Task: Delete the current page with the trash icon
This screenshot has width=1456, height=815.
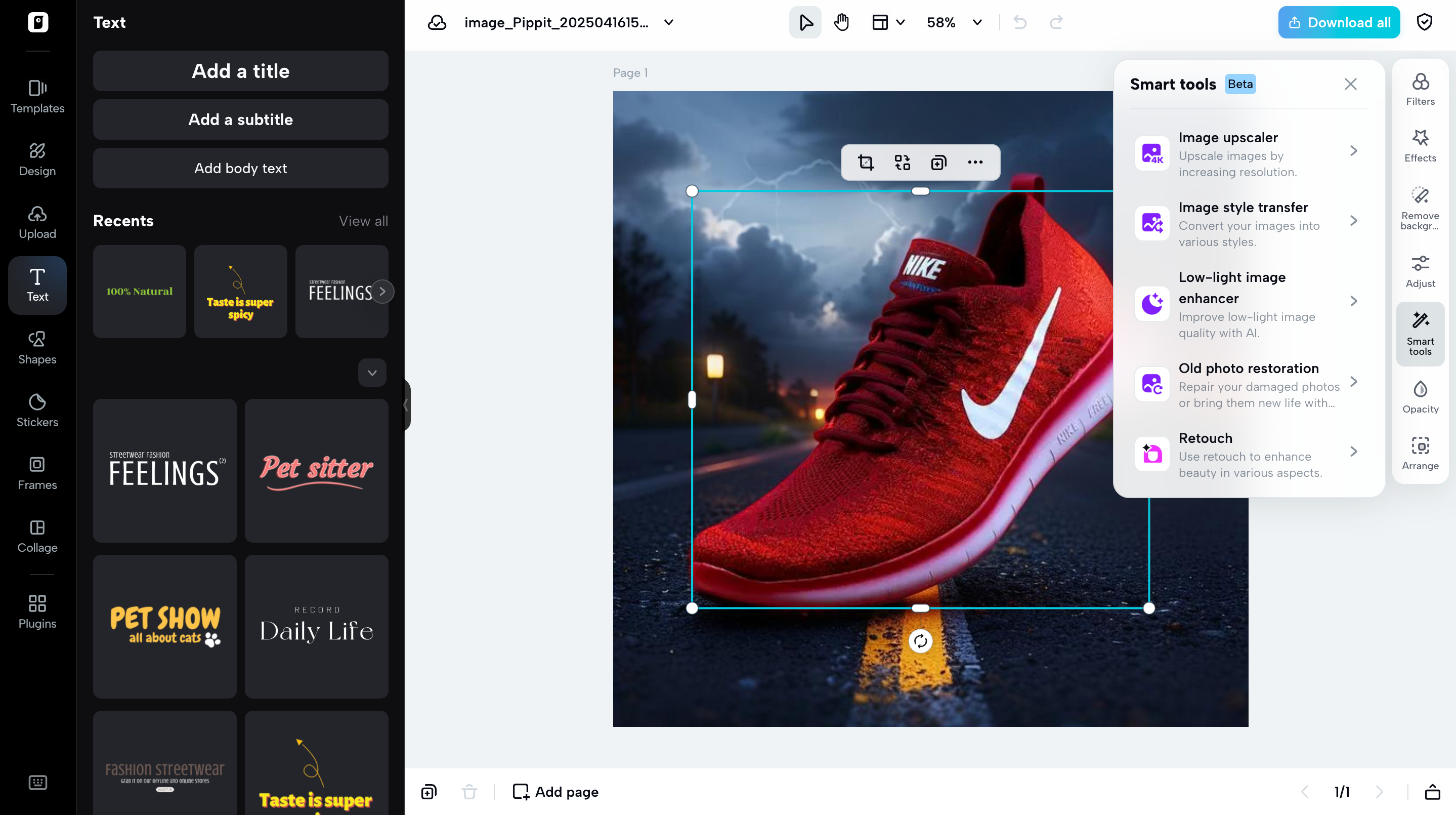Action: click(469, 792)
